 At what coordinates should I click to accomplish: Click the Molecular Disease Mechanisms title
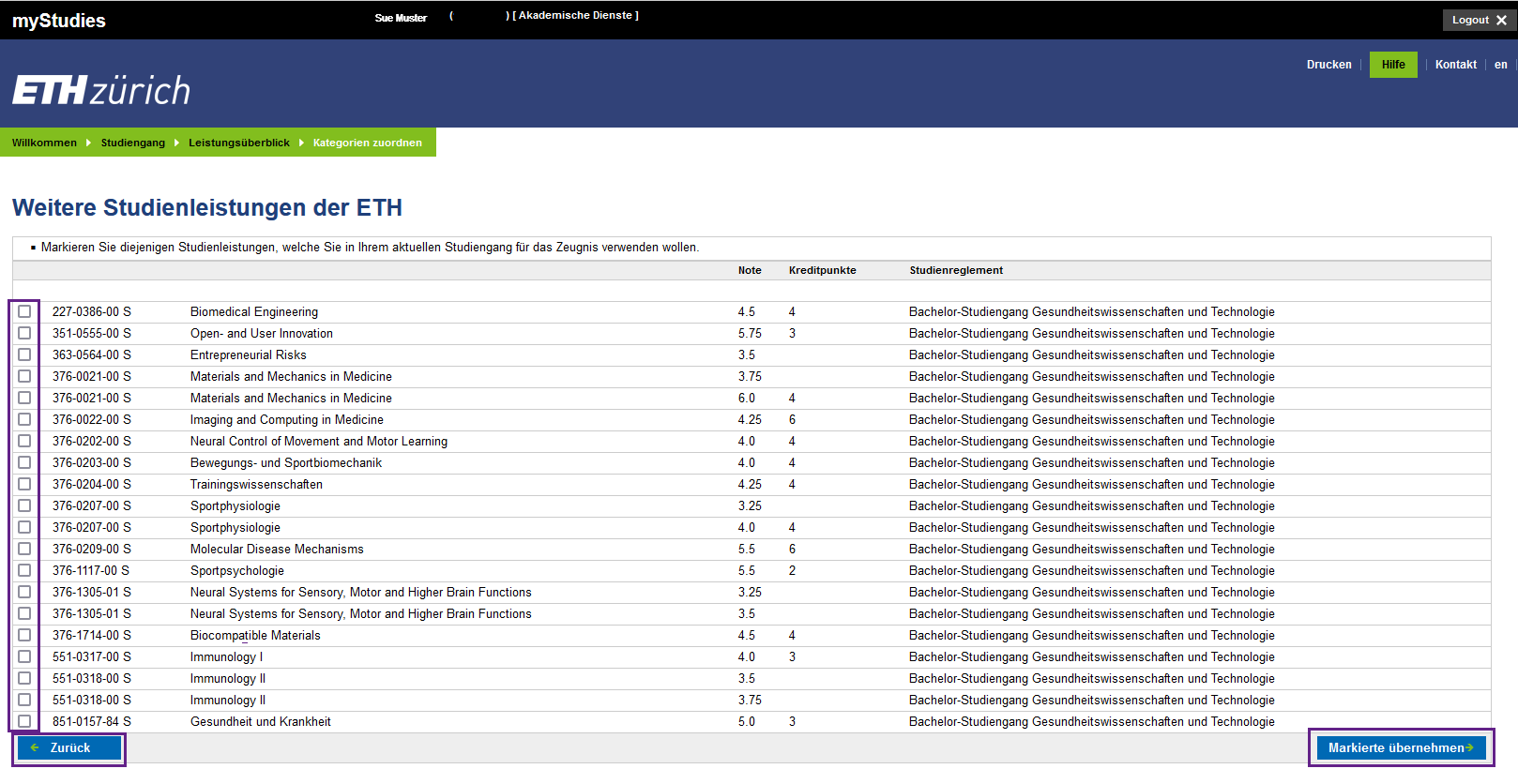pyautogui.click(x=277, y=549)
